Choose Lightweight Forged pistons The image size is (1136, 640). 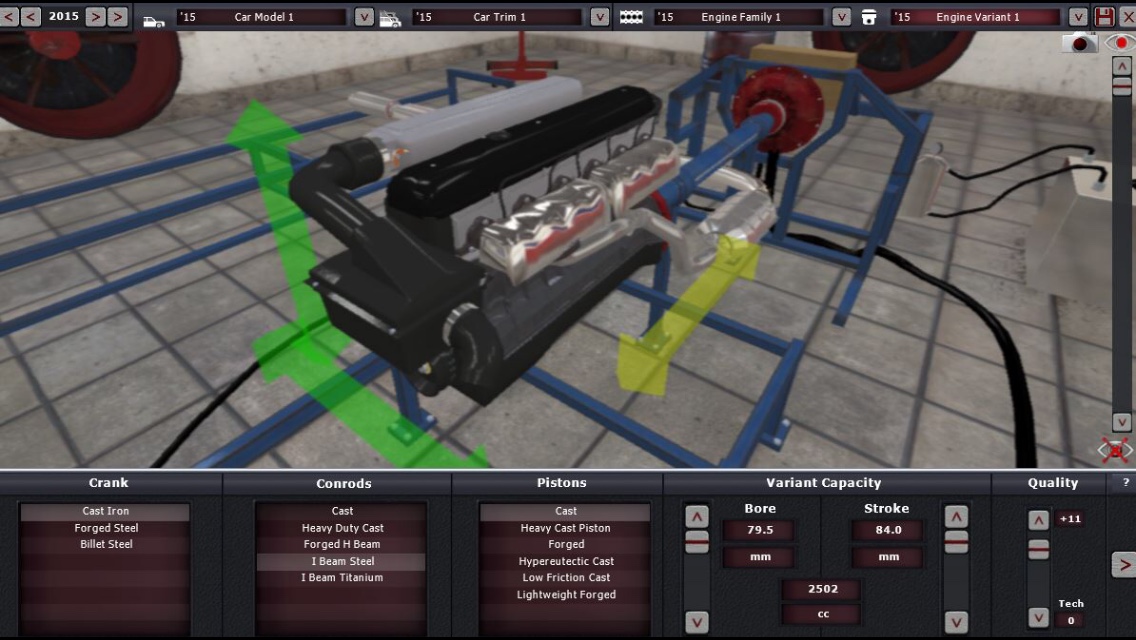566,594
